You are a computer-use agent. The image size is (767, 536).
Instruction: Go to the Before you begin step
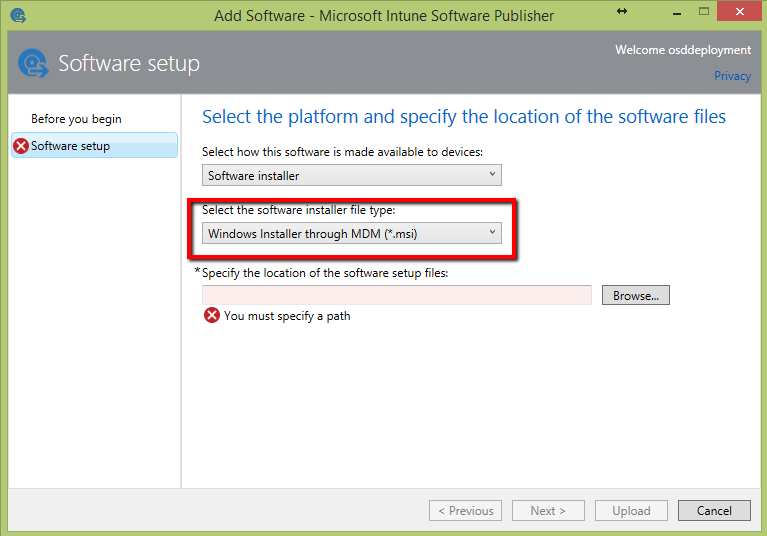[76, 119]
